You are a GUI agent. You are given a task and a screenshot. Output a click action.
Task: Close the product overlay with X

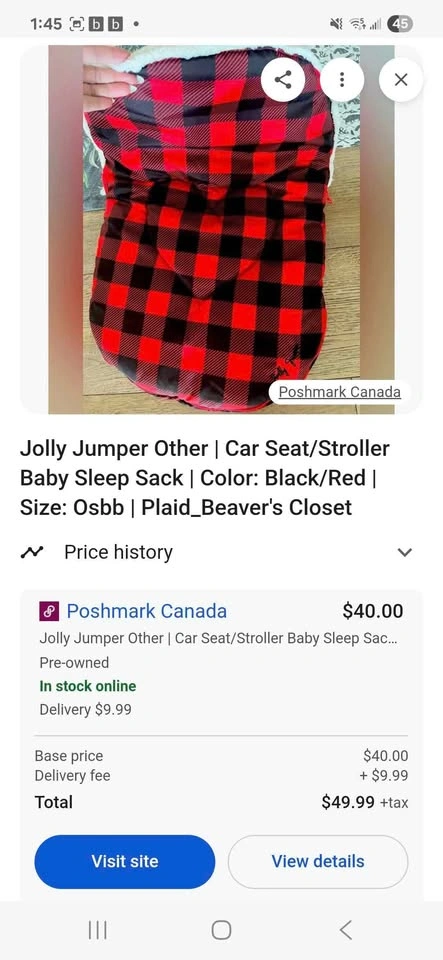click(401, 80)
